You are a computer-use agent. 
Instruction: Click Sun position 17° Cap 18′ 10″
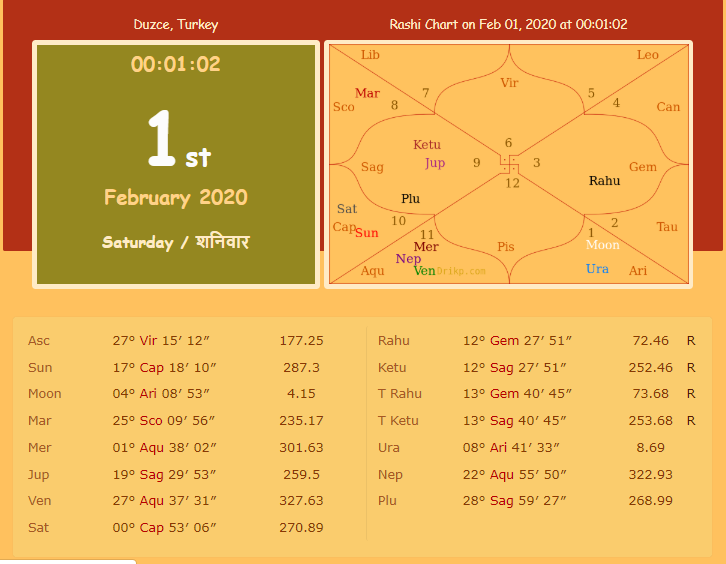coord(164,368)
